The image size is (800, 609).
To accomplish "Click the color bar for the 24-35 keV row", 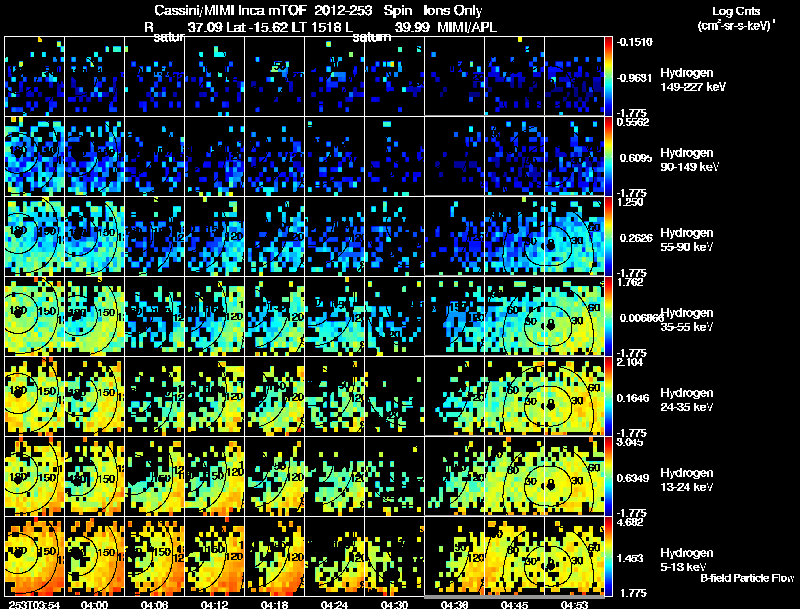I will click(609, 396).
